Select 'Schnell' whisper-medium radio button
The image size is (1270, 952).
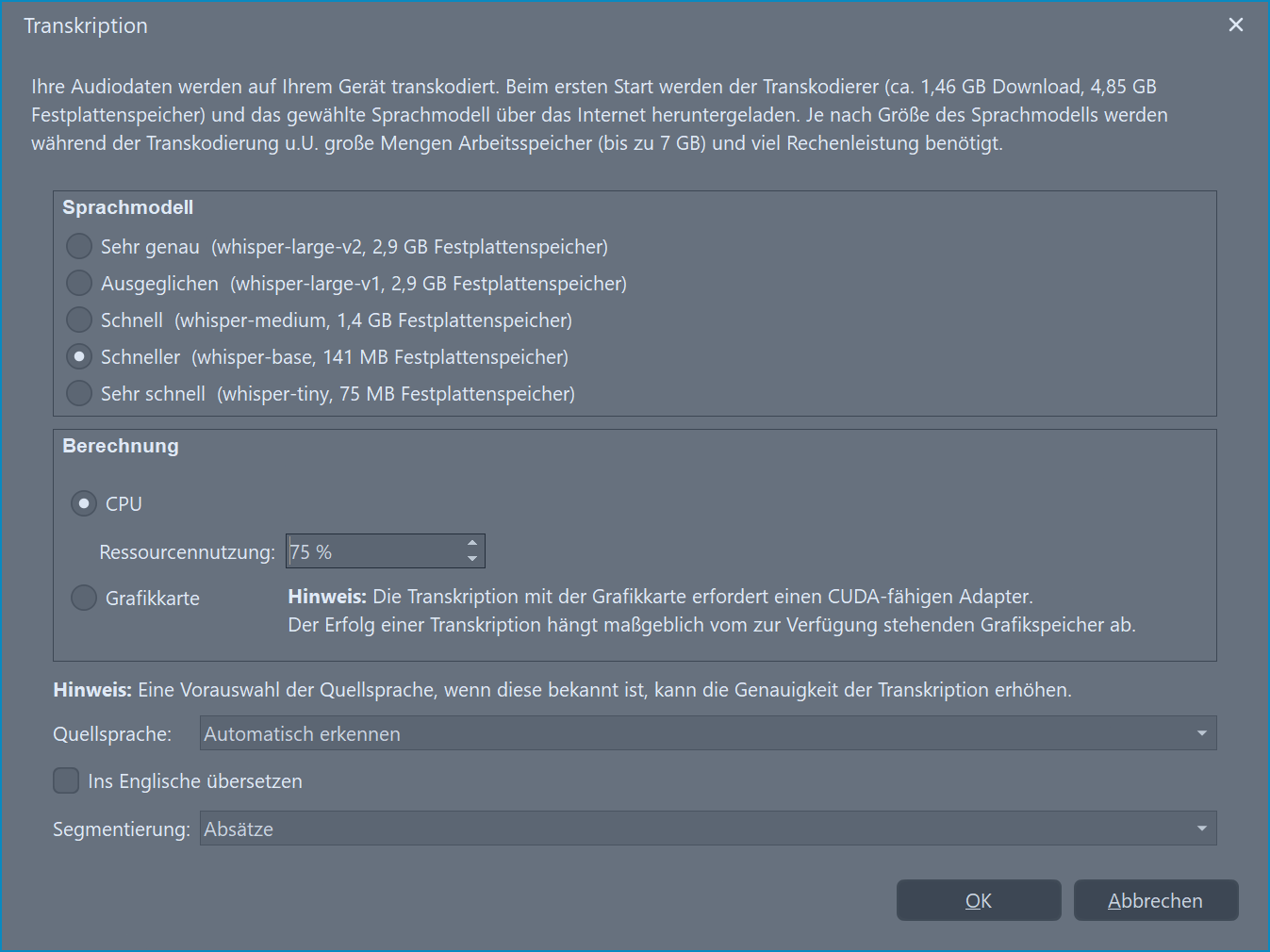[x=79, y=320]
